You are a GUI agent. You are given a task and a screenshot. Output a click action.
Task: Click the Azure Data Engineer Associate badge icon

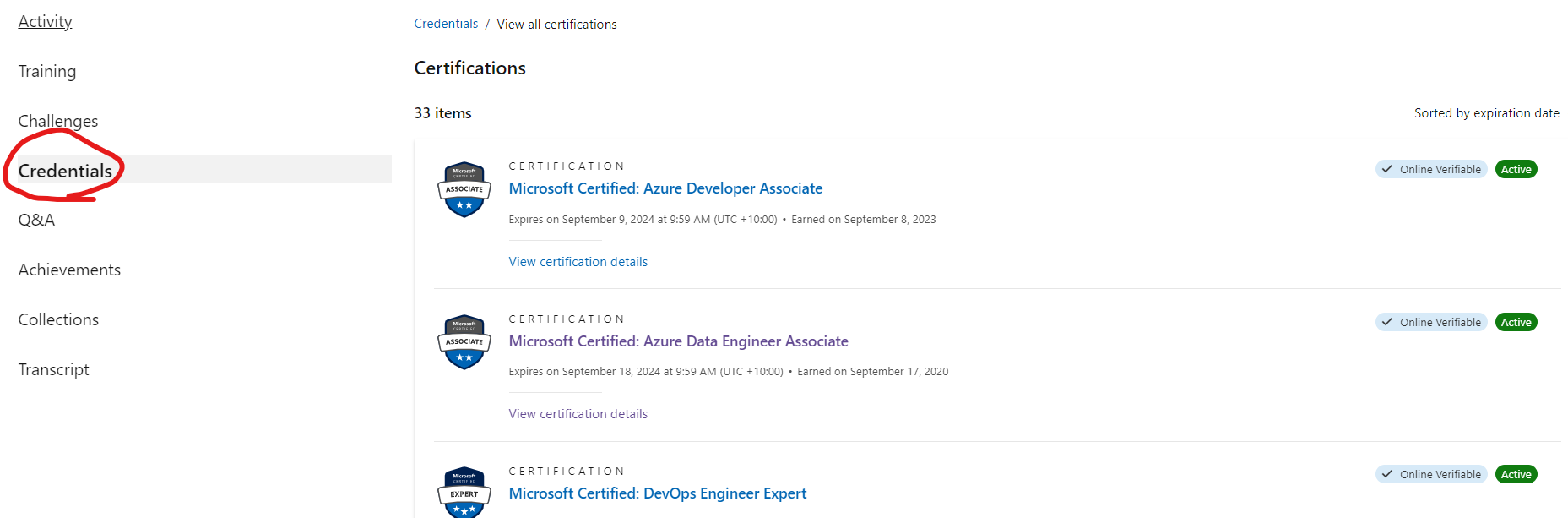click(464, 342)
